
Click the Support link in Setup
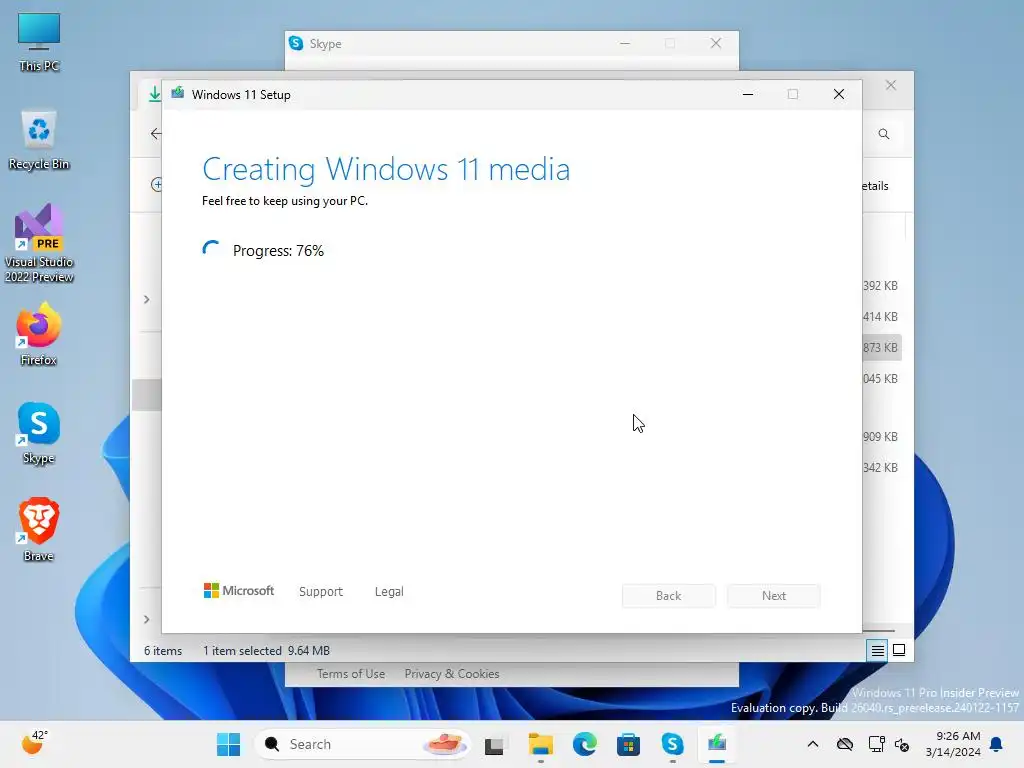click(321, 592)
